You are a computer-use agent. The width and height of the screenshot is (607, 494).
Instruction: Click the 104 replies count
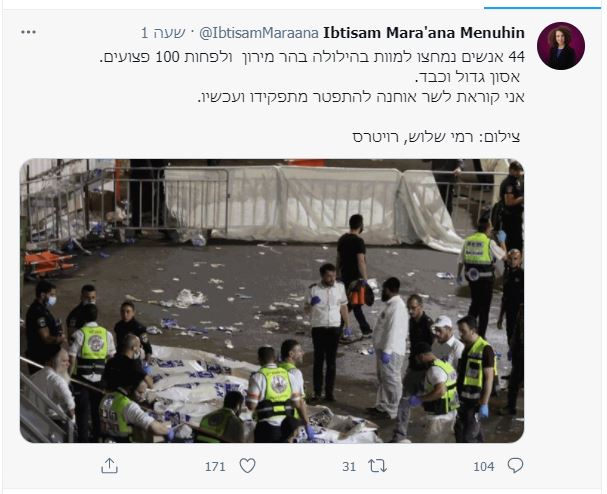(x=484, y=467)
